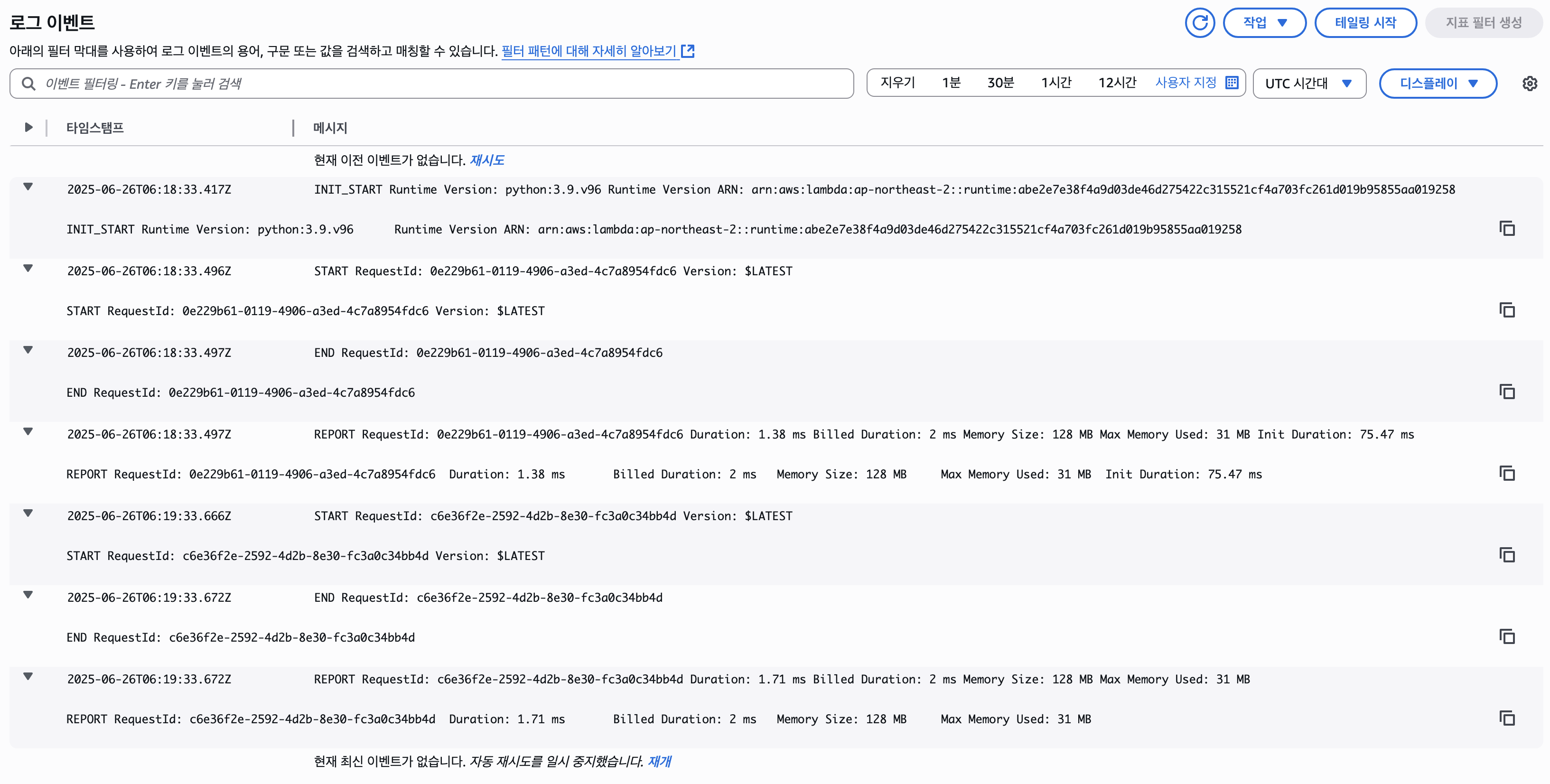This screenshot has height=784, width=1550.
Task: Select the 지우기 time range option
Action: click(x=898, y=83)
